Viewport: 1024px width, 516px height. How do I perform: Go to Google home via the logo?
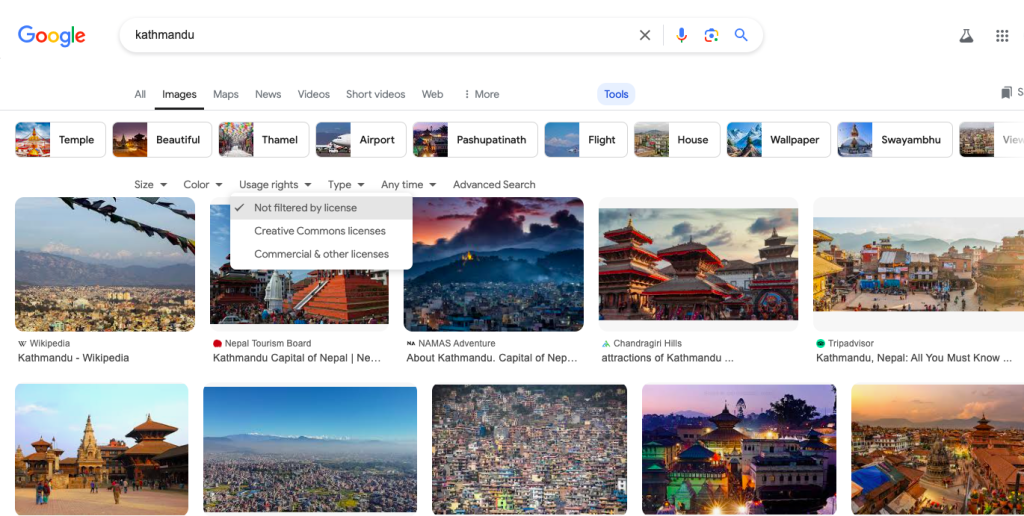[x=52, y=36]
